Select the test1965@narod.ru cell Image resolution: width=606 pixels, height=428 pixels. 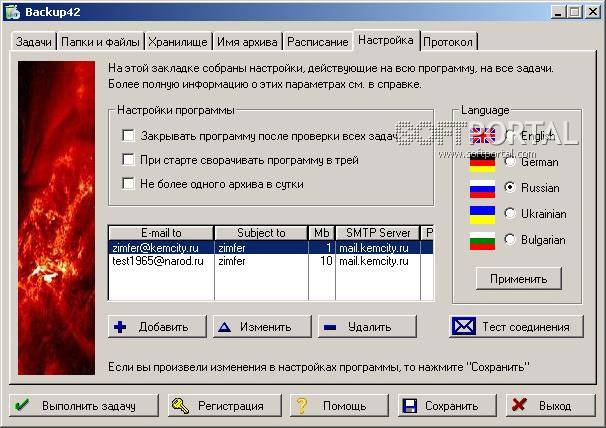[161, 261]
